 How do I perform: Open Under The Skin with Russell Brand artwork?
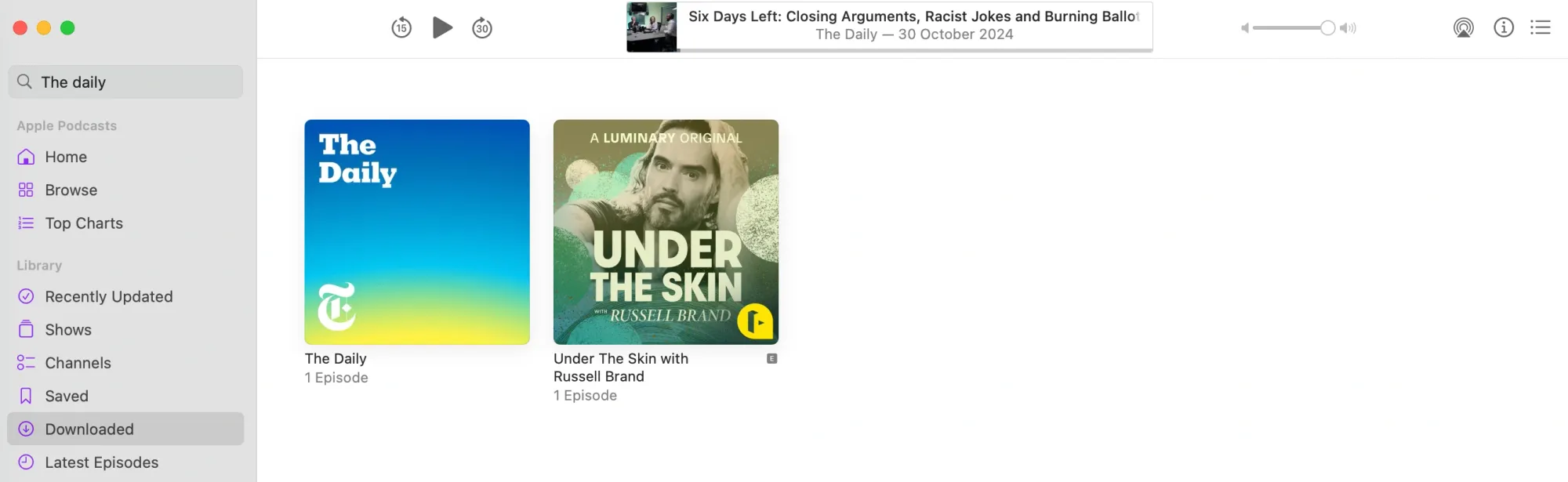[666, 232]
